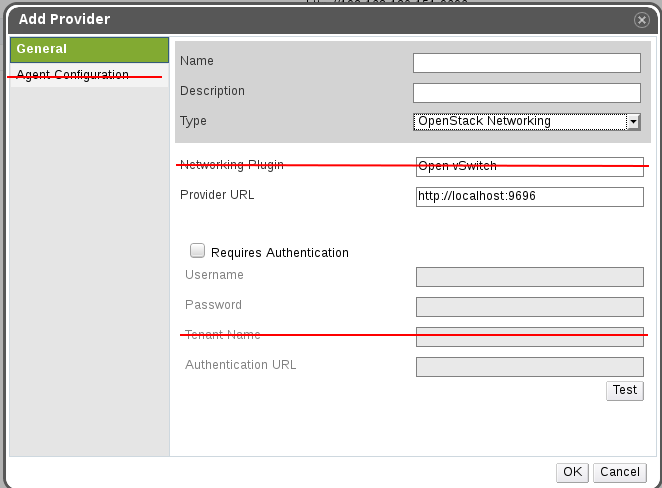Click the Add Provider title bar
Image resolution: width=662 pixels, height=488 pixels.
pos(300,19)
